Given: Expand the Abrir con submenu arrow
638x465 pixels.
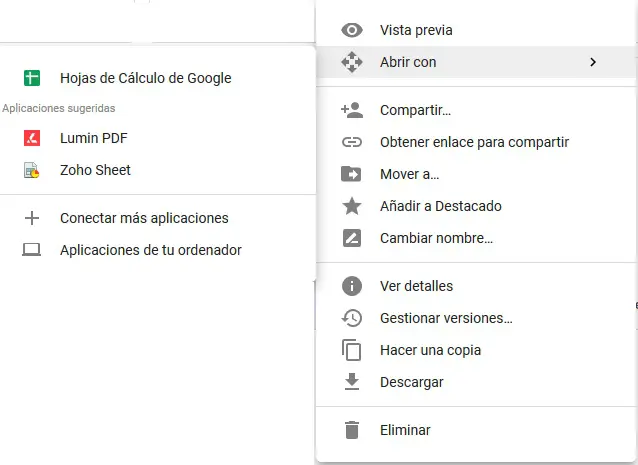Looking at the screenshot, I should [x=593, y=62].
